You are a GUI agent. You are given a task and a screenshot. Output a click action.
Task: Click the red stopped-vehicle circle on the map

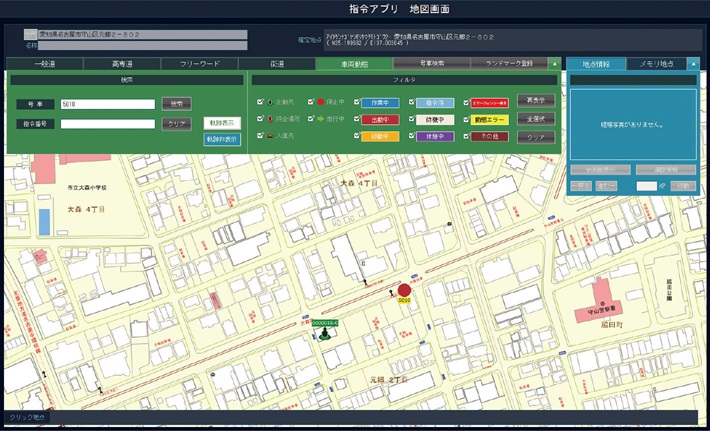404,290
